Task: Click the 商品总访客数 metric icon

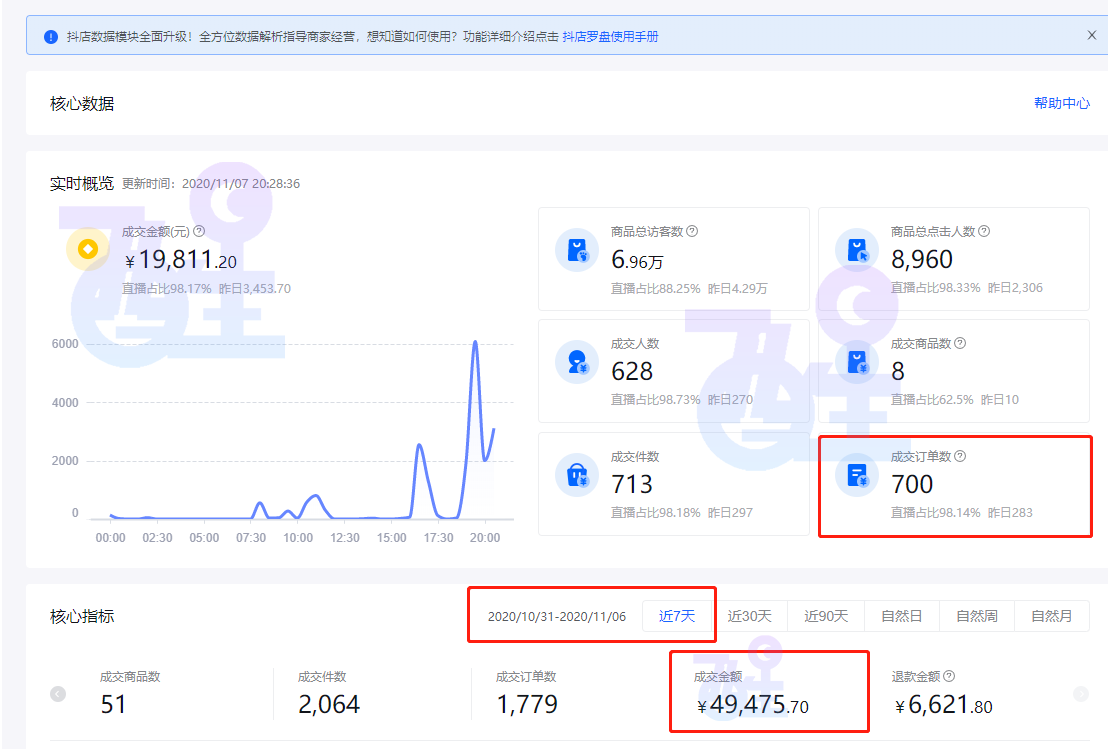Action: click(577, 251)
